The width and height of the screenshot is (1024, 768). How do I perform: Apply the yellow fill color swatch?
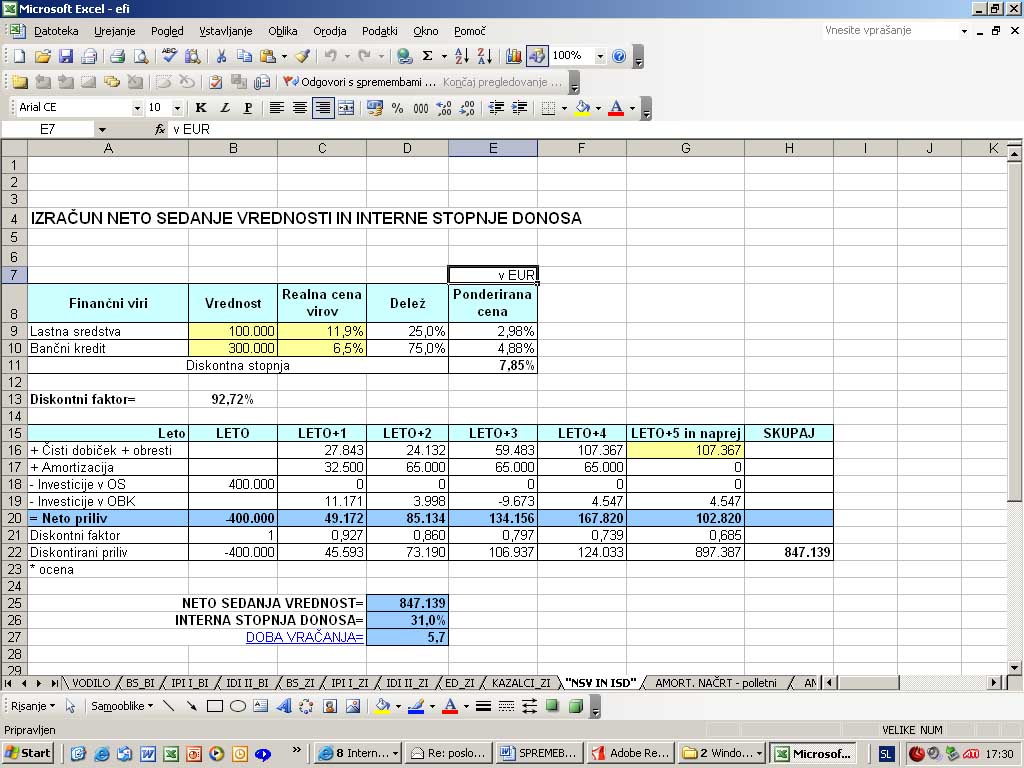click(582, 108)
